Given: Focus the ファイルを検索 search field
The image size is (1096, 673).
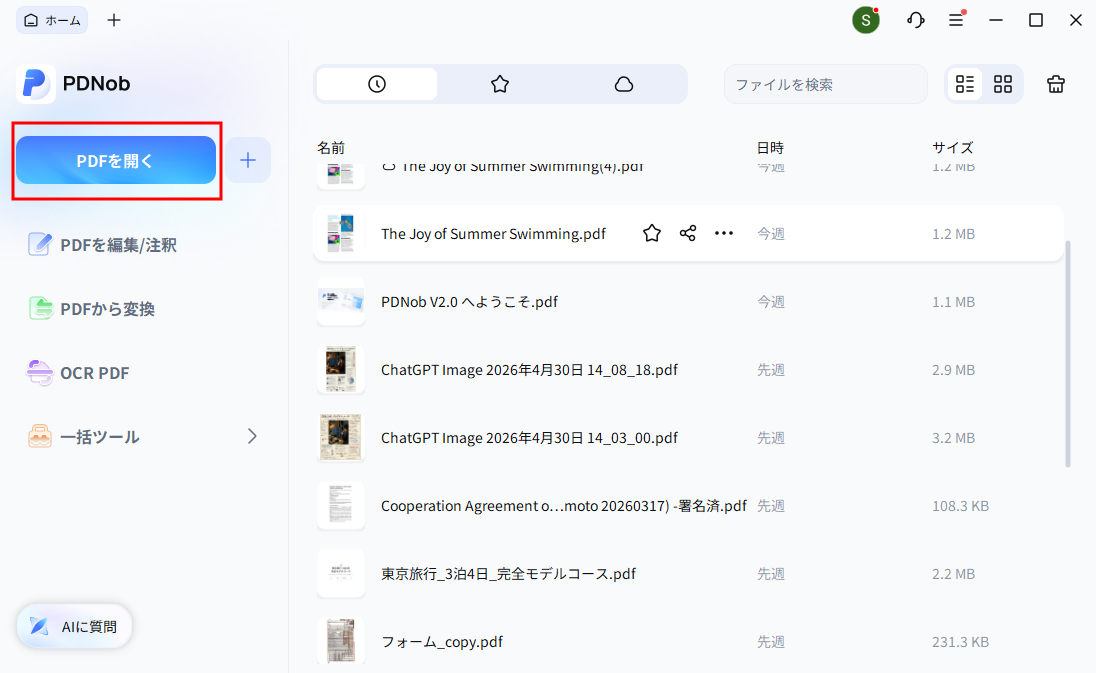Looking at the screenshot, I should click(x=825, y=85).
